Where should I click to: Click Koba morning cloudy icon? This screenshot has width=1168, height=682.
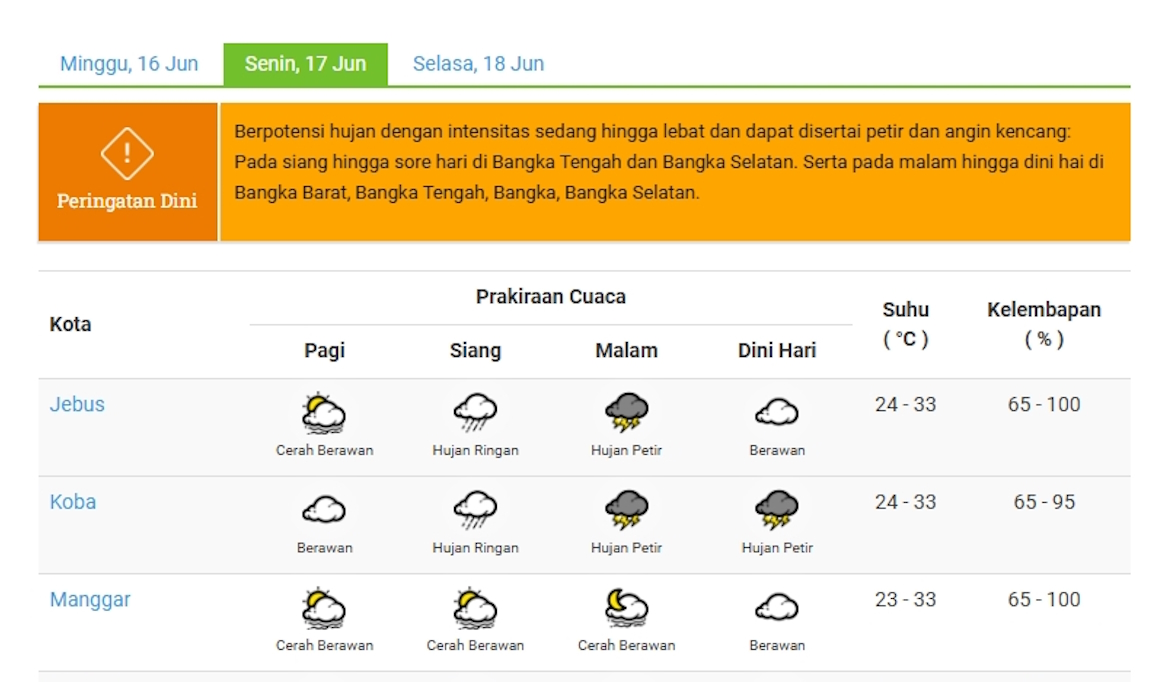click(x=324, y=510)
